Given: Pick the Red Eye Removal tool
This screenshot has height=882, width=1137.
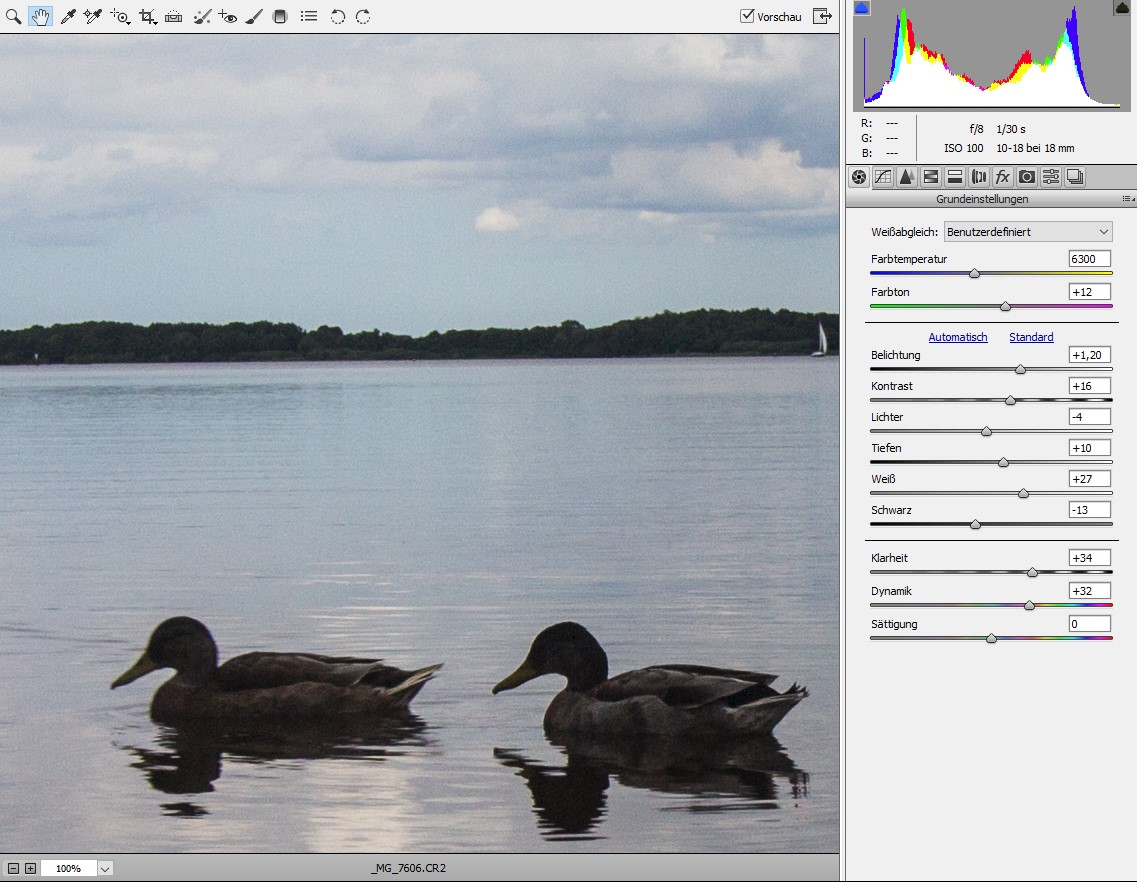Looking at the screenshot, I should pyautogui.click(x=227, y=17).
